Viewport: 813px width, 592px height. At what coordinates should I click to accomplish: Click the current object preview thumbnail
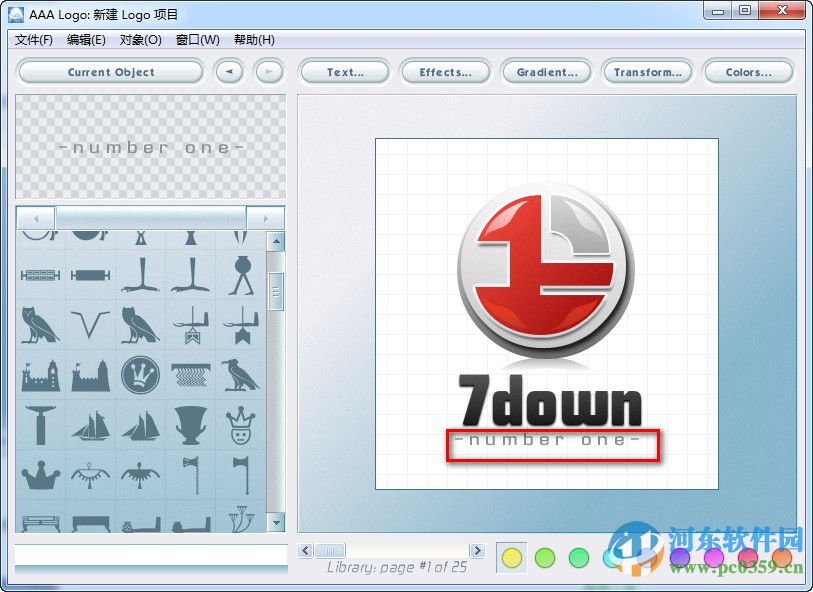[150, 147]
